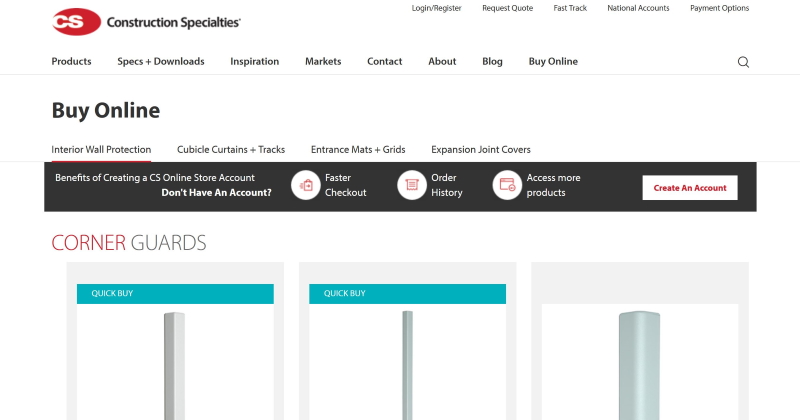Click Benefits of Creating a CS Online Store Account text
The height and width of the screenshot is (420, 800).
pos(155,178)
